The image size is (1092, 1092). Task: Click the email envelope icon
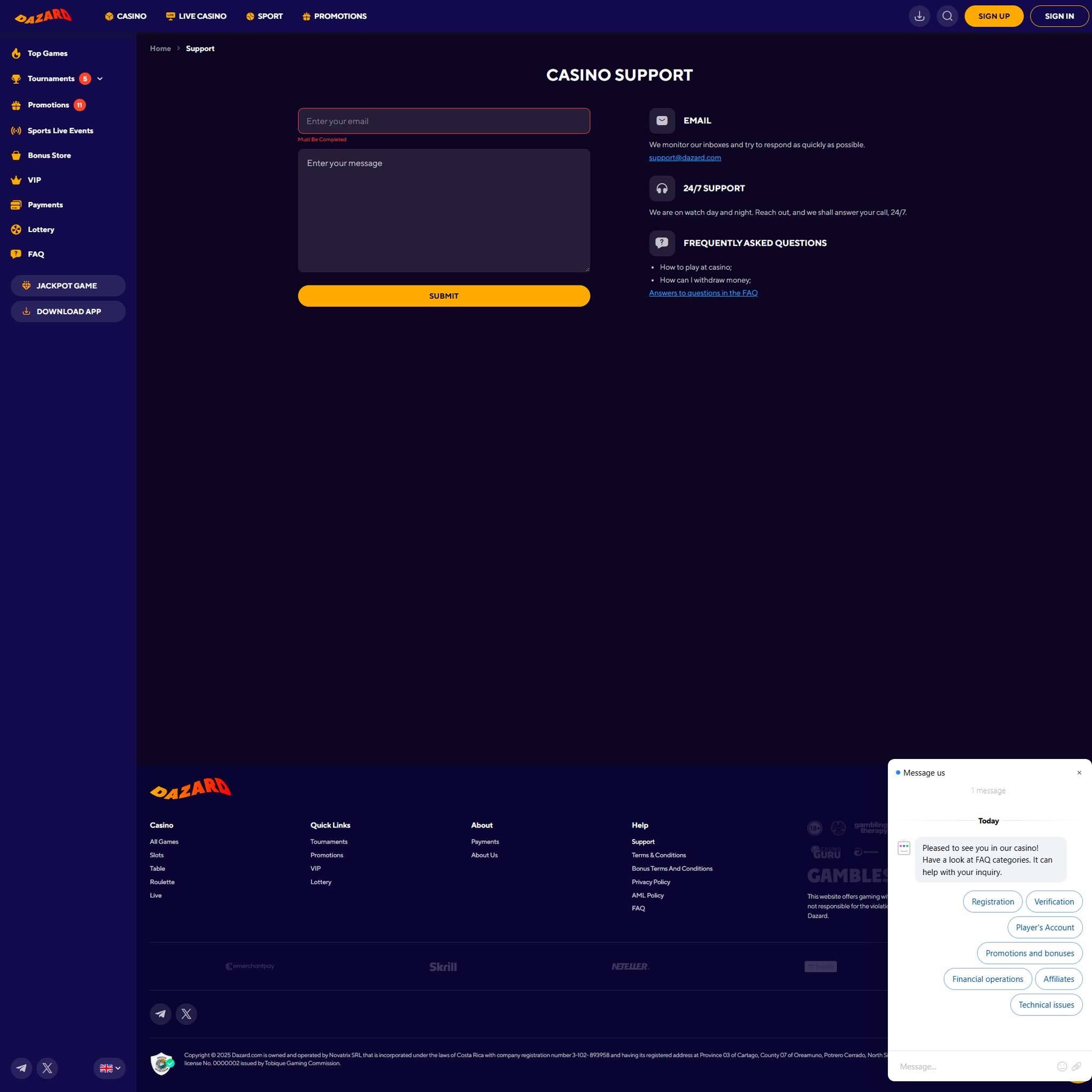click(x=662, y=120)
